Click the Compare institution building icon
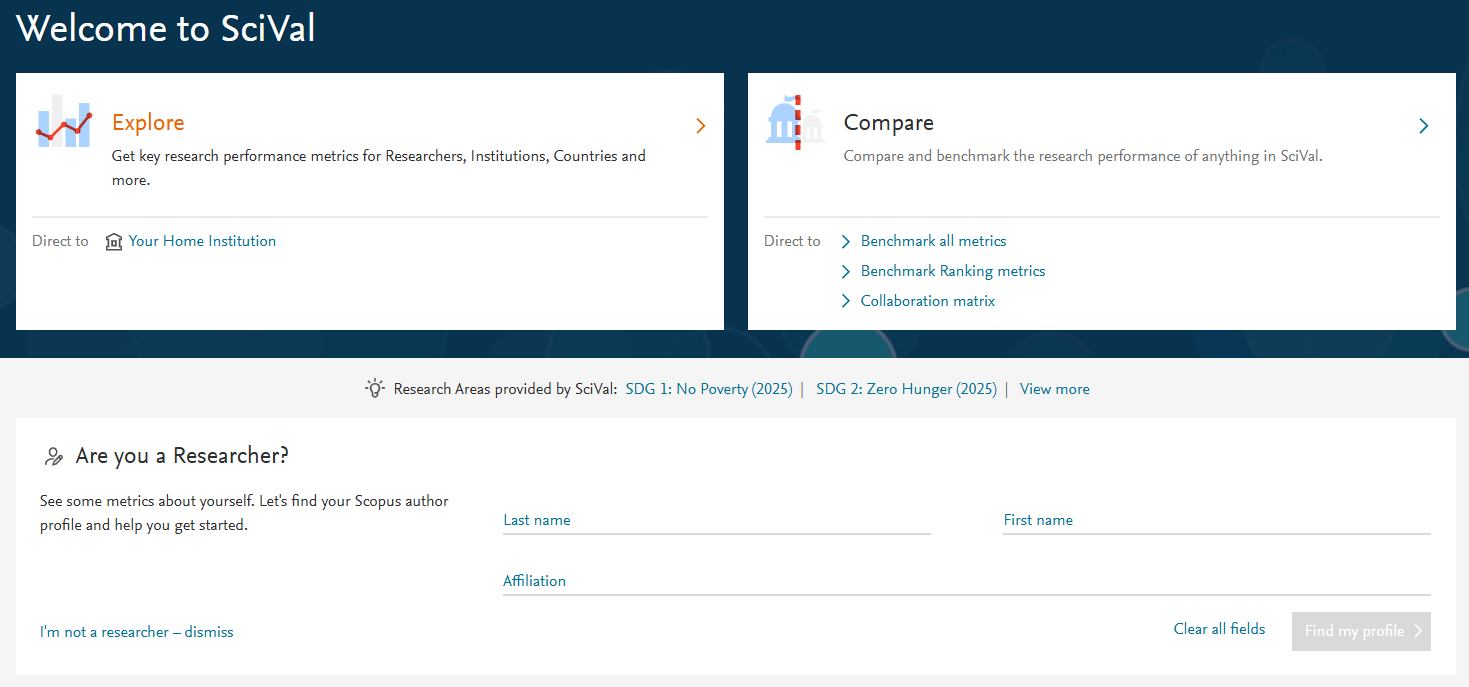 tap(795, 124)
